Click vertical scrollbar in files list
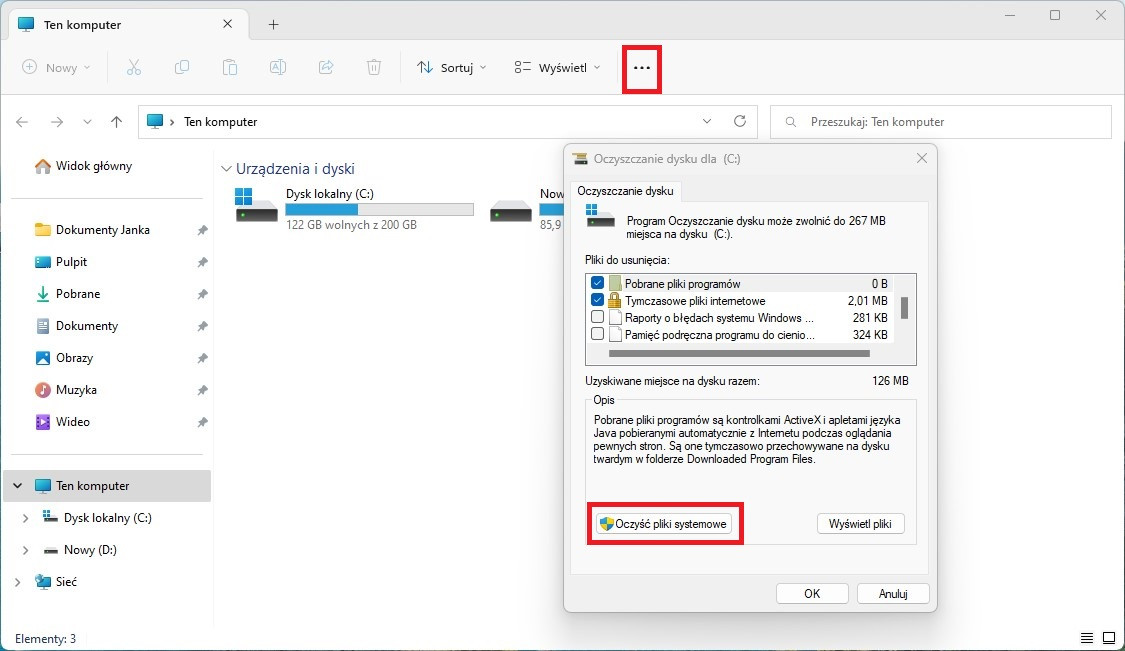The height and width of the screenshot is (651, 1125). click(x=905, y=309)
